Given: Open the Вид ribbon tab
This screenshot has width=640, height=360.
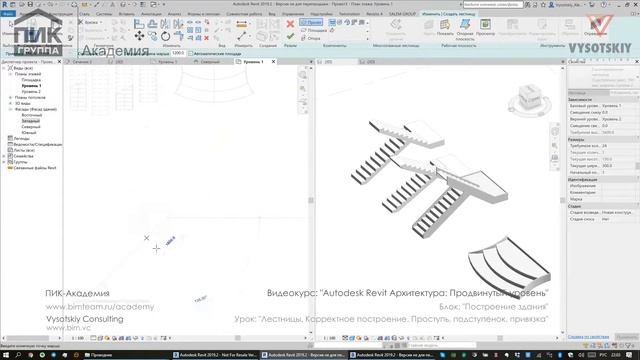Looking at the screenshot, I should (x=272, y=14).
